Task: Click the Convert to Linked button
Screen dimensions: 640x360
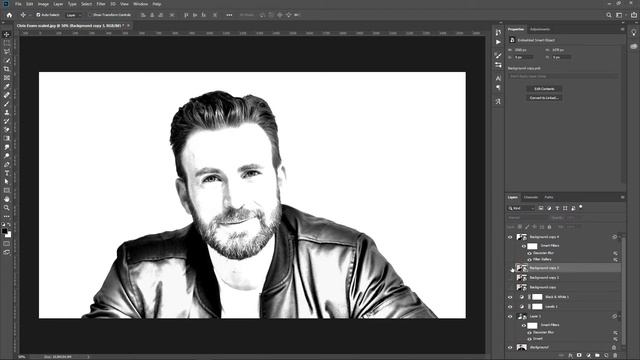Action: click(544, 98)
